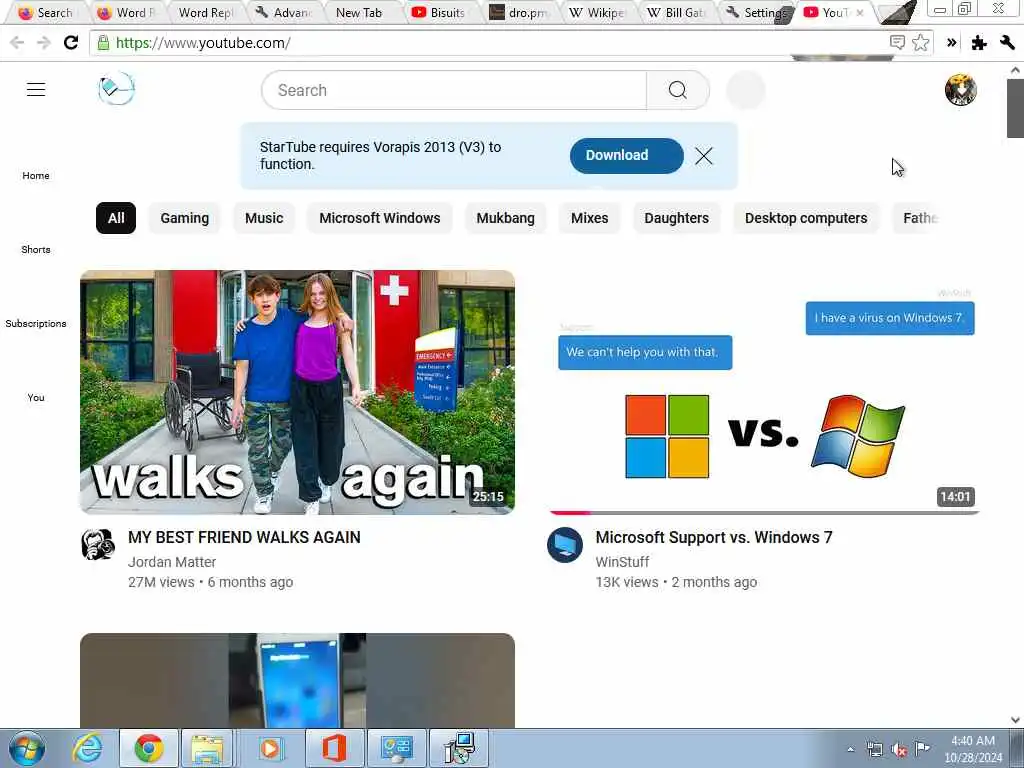Screen dimensions: 1024x768
Task: Select the Mixes filter chip
Action: coord(589,218)
